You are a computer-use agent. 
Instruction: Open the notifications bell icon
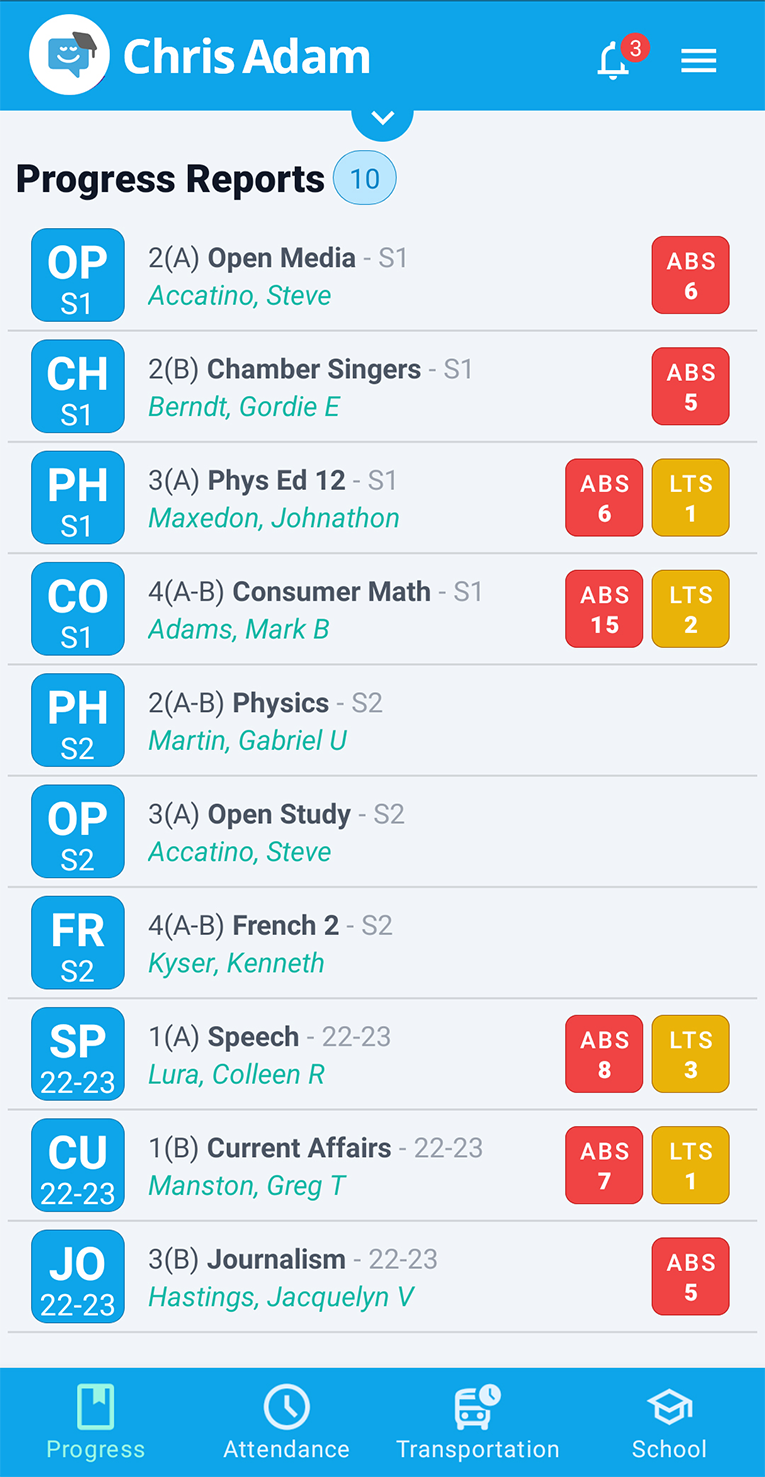[615, 60]
